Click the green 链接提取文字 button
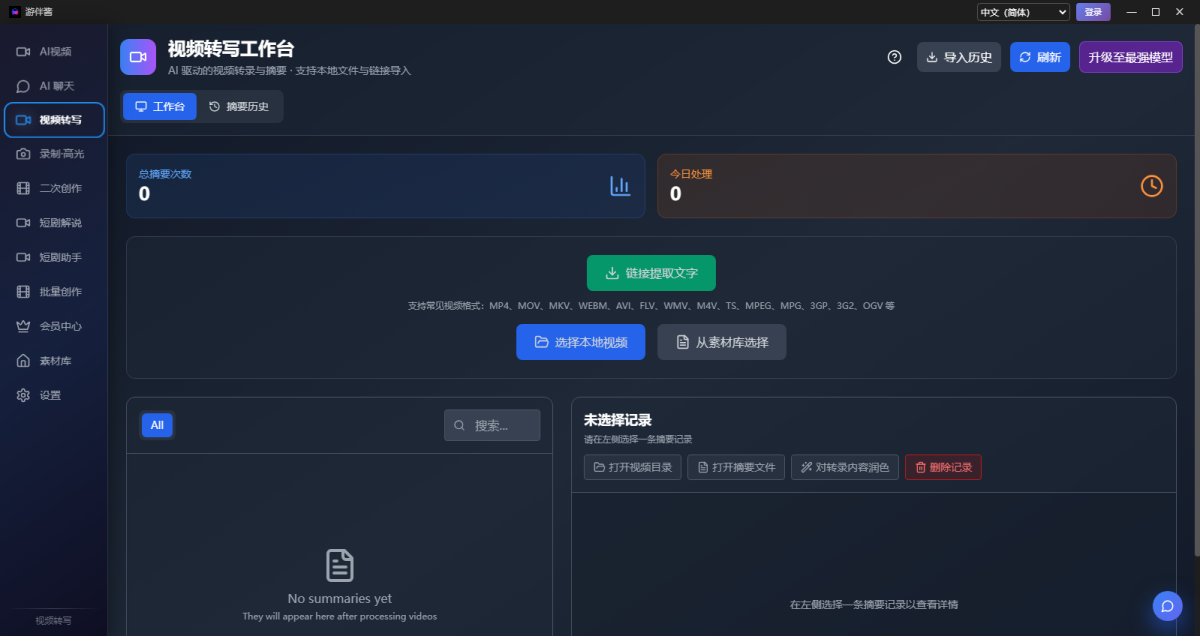The width and height of the screenshot is (1200, 636). coord(651,273)
